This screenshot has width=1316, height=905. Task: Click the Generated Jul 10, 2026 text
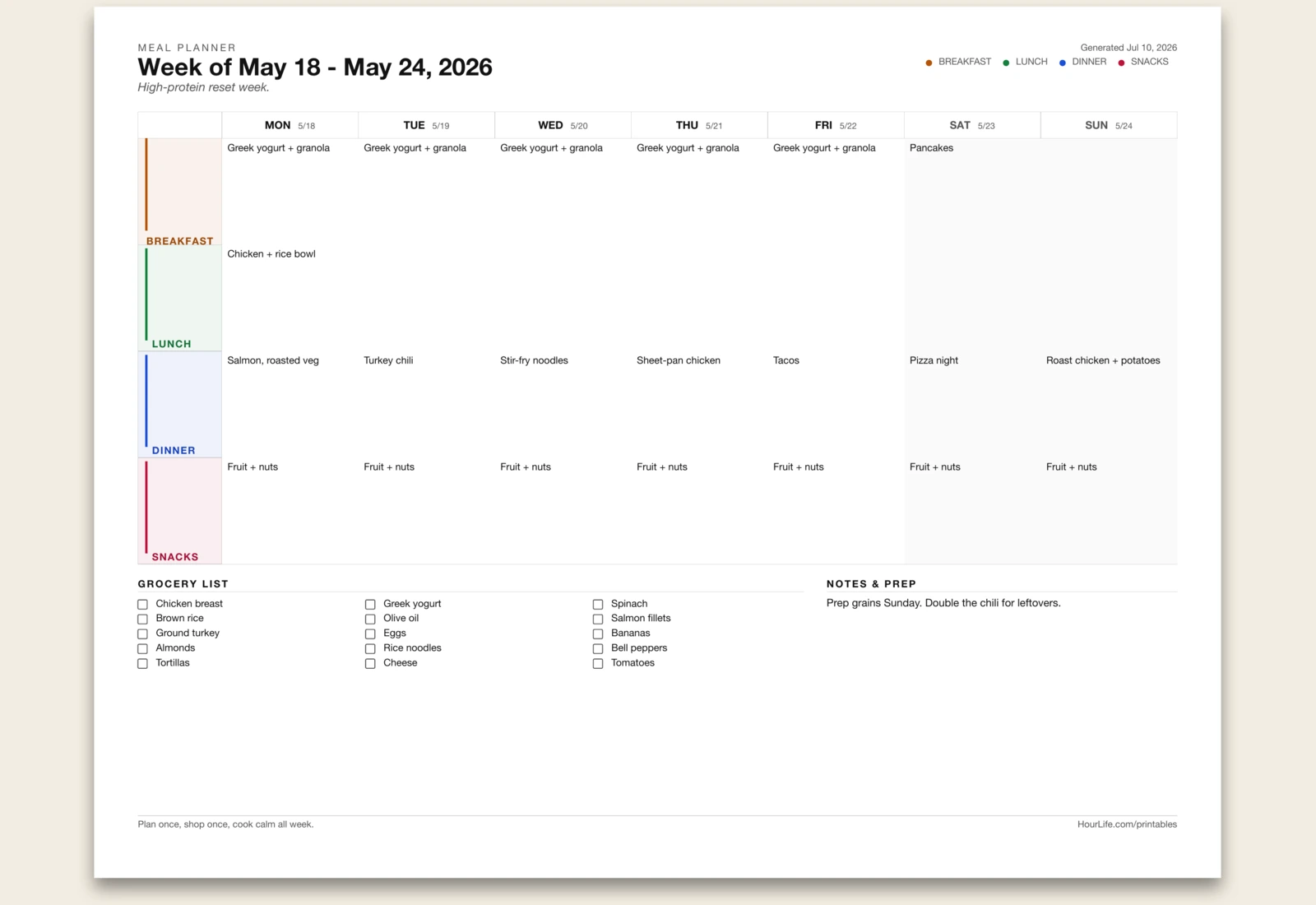1128,48
